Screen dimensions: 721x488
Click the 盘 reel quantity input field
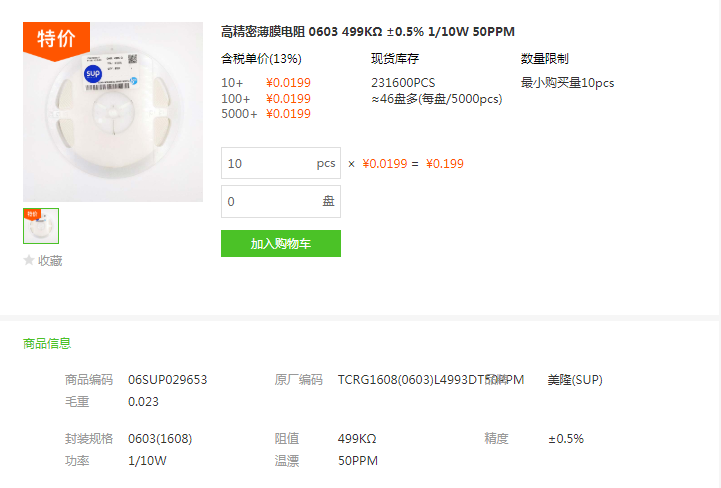[281, 201]
